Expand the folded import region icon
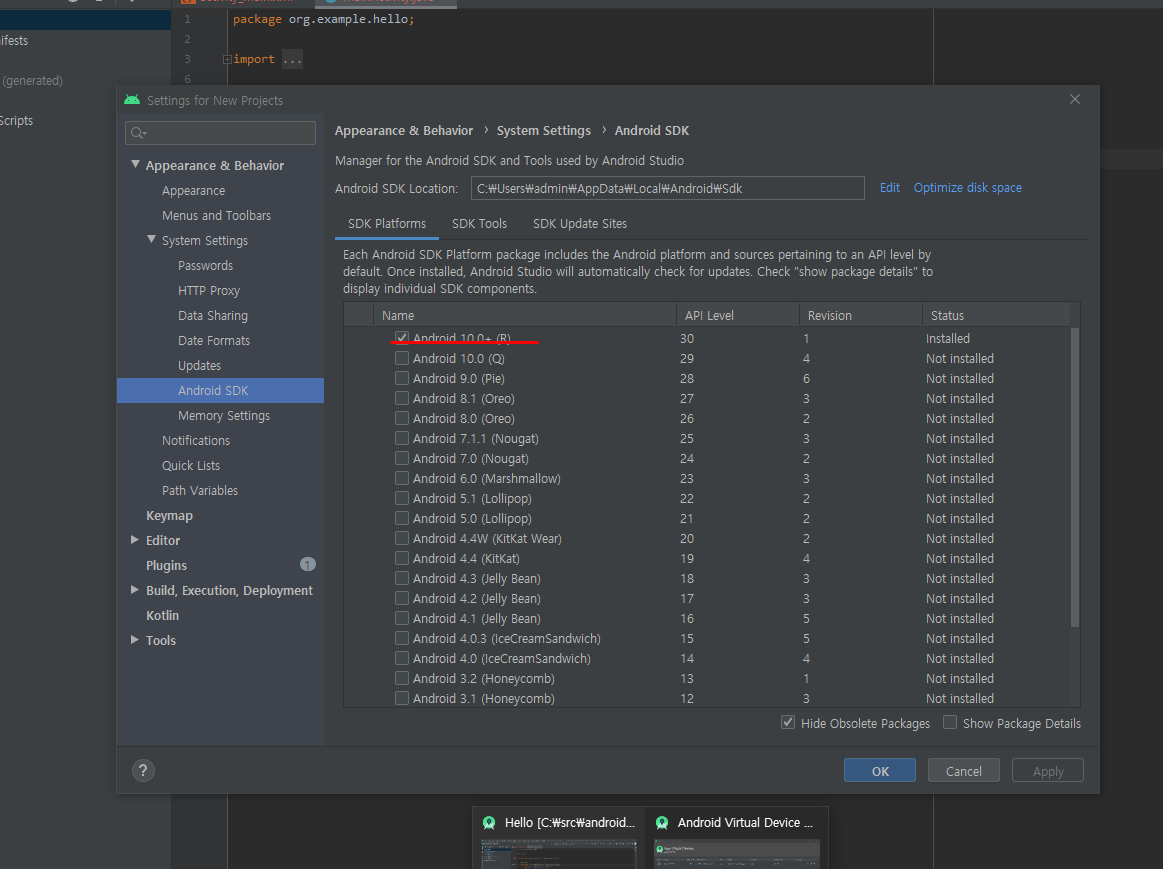 point(227,59)
